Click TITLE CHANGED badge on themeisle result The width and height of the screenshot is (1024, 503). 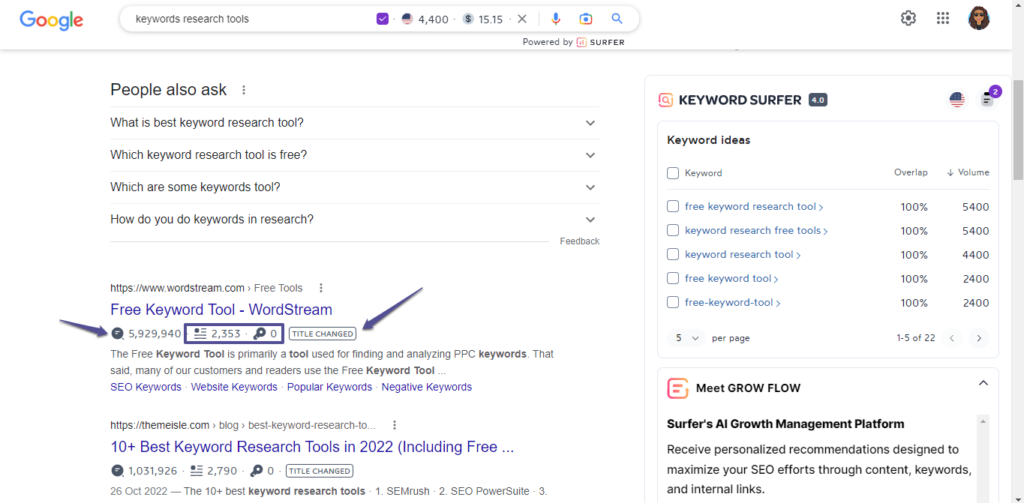coord(319,470)
